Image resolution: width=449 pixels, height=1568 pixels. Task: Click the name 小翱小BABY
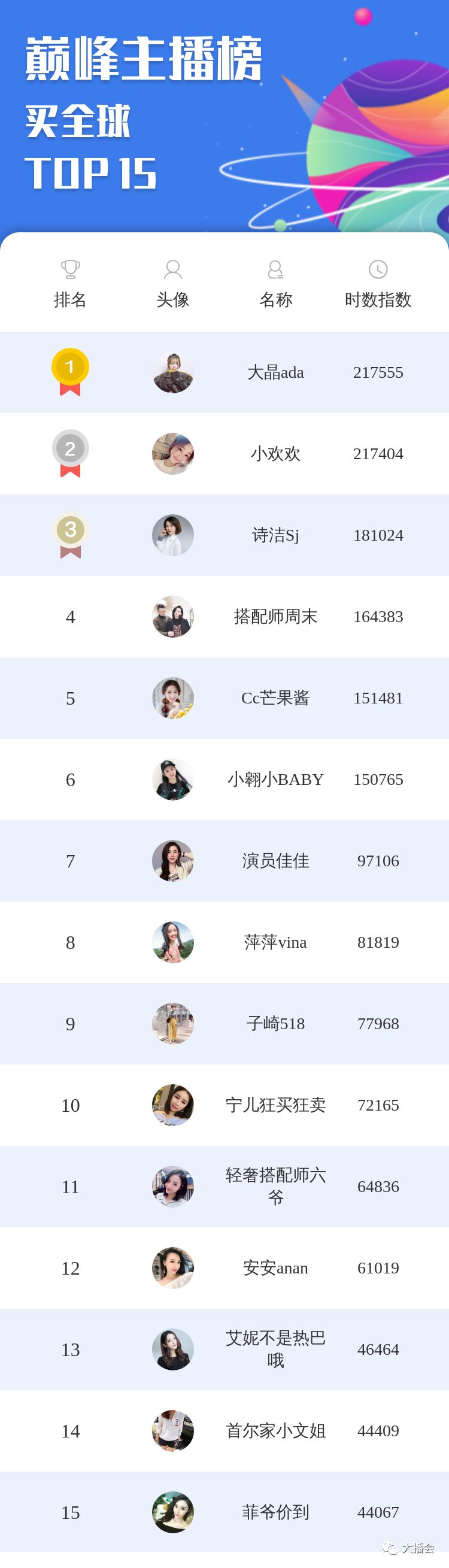tap(275, 779)
